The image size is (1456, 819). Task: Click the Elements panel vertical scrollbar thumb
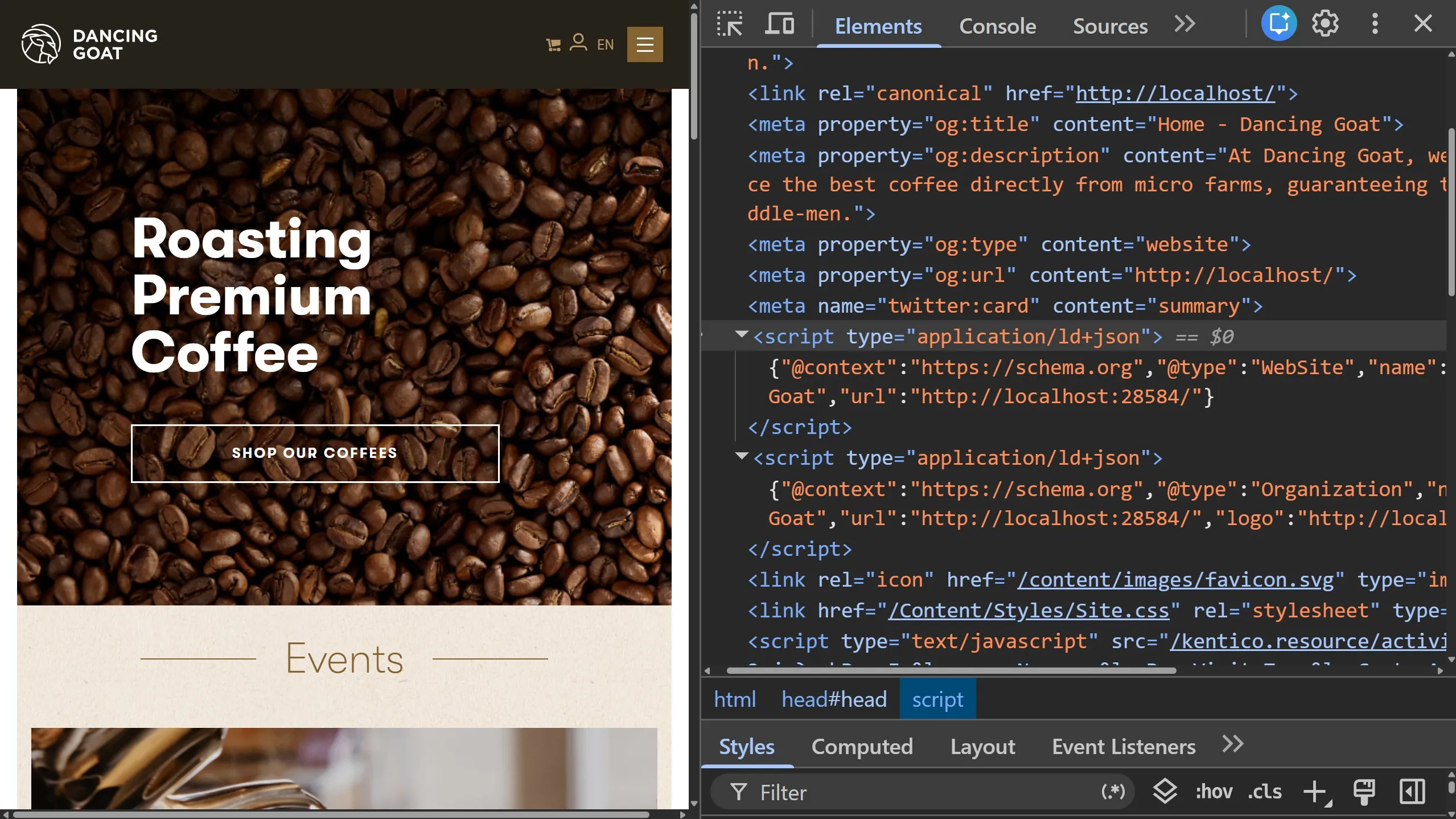click(x=1451, y=212)
